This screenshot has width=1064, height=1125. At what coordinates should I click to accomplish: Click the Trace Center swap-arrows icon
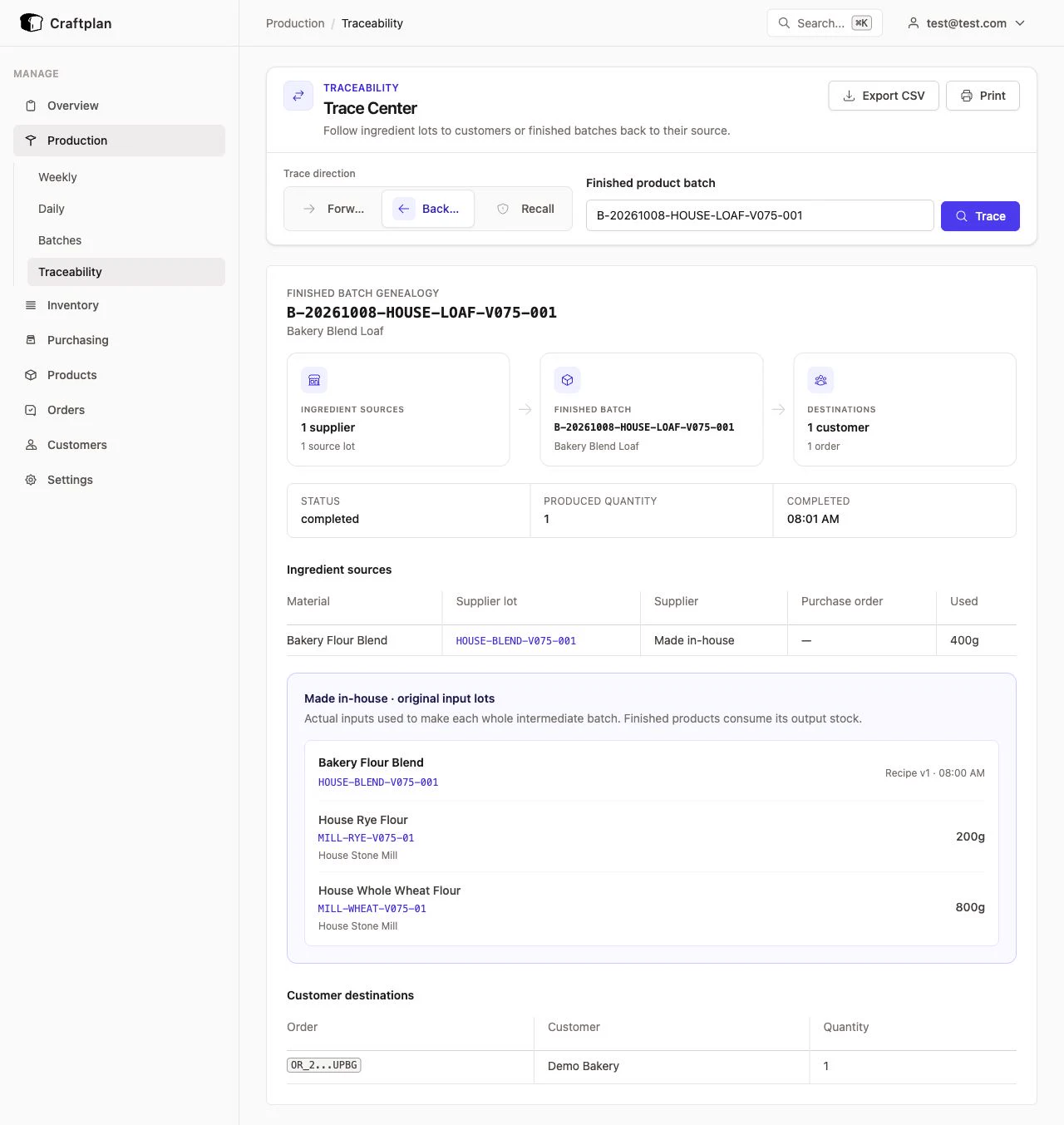click(298, 96)
